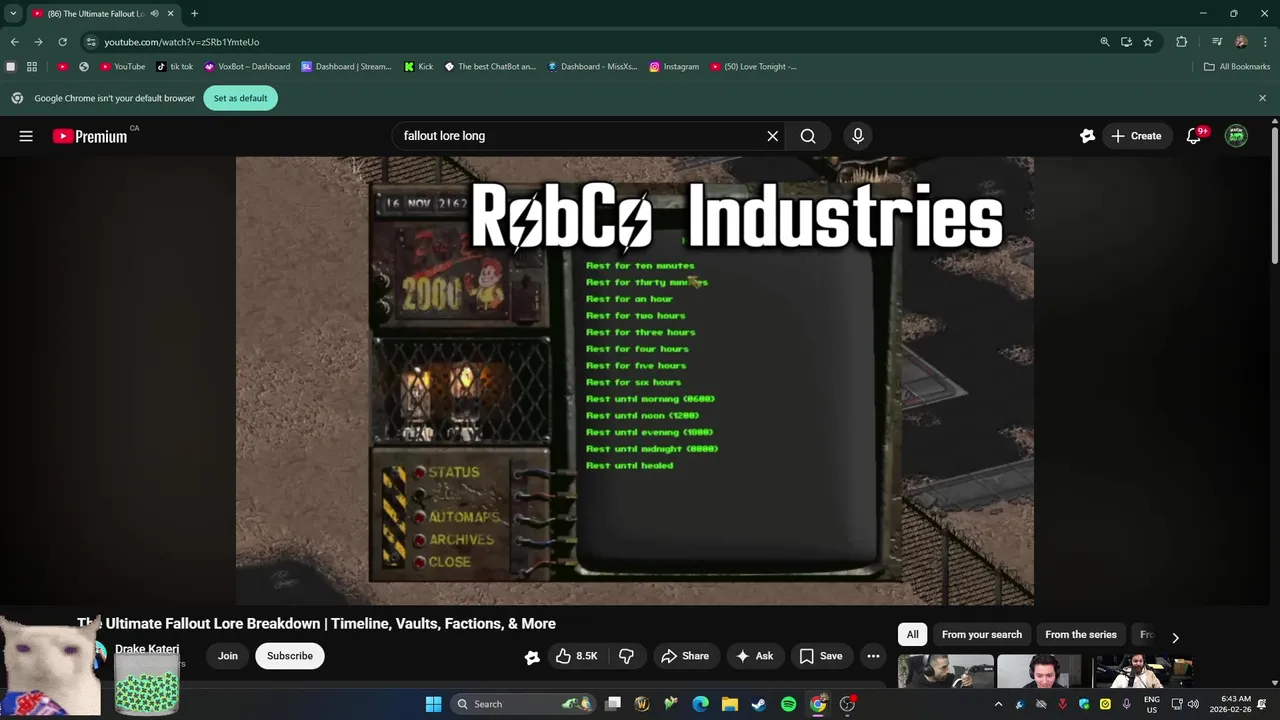This screenshot has width=1280, height=720.
Task: Like the video with thumbs up
Action: point(576,656)
